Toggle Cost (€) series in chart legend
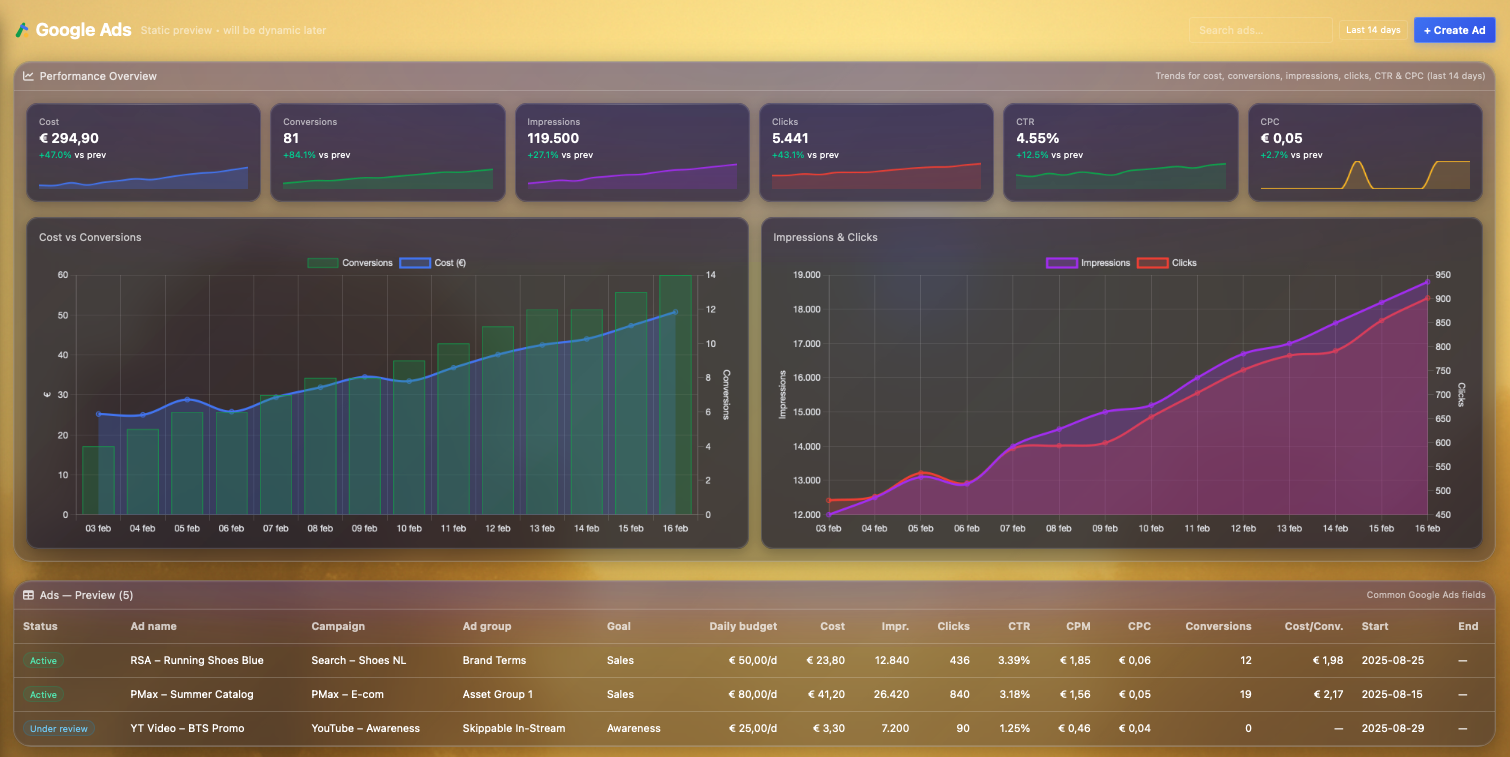 433,263
